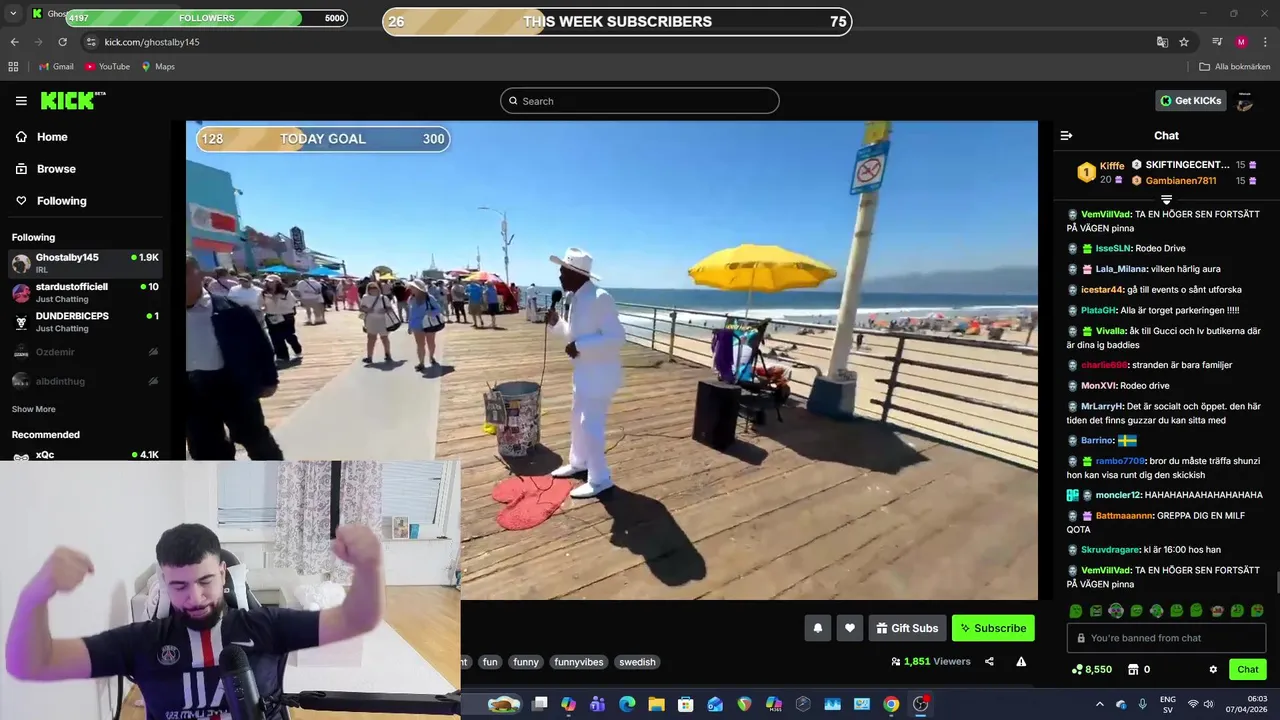Open Google Chrome from taskbar
1280x720 pixels.
891,704
